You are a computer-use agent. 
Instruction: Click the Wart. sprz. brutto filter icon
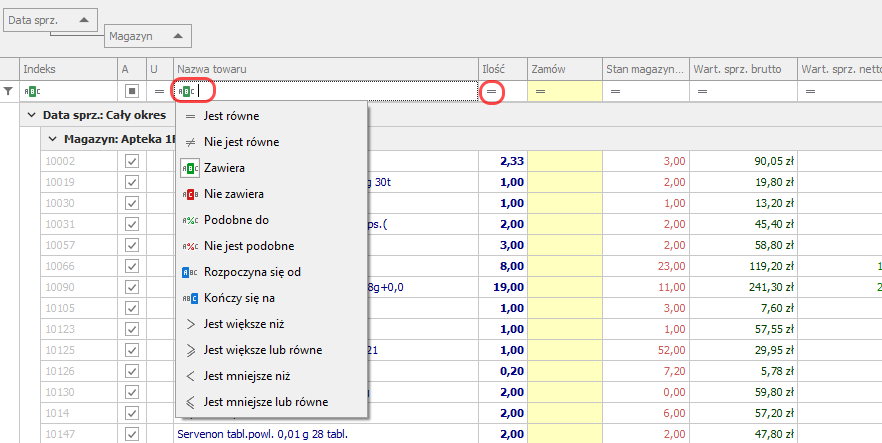702,91
